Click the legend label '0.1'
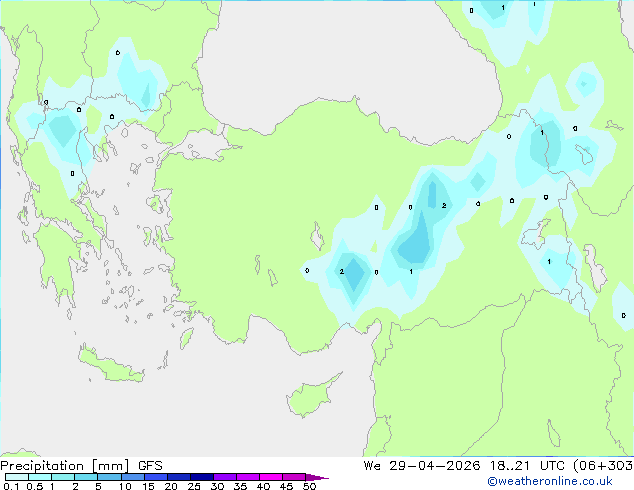634x490 pixels. [11, 486]
